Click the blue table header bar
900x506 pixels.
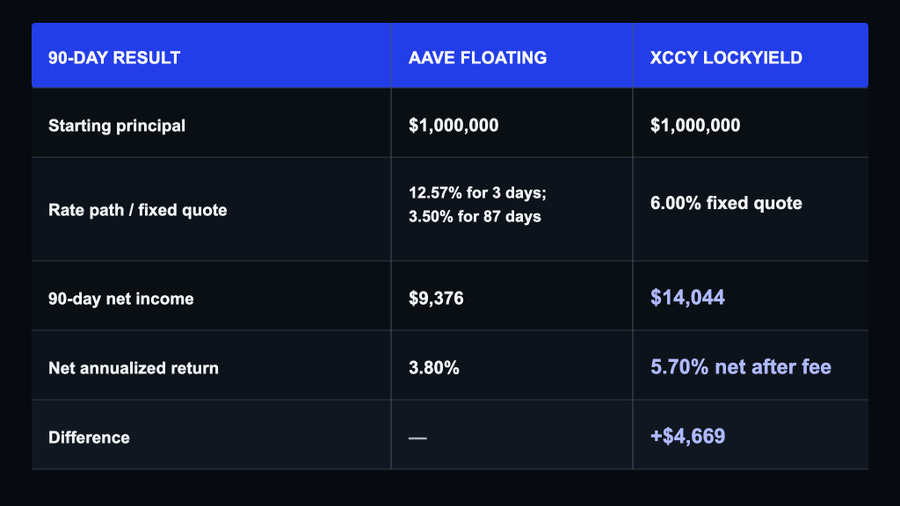pos(450,56)
